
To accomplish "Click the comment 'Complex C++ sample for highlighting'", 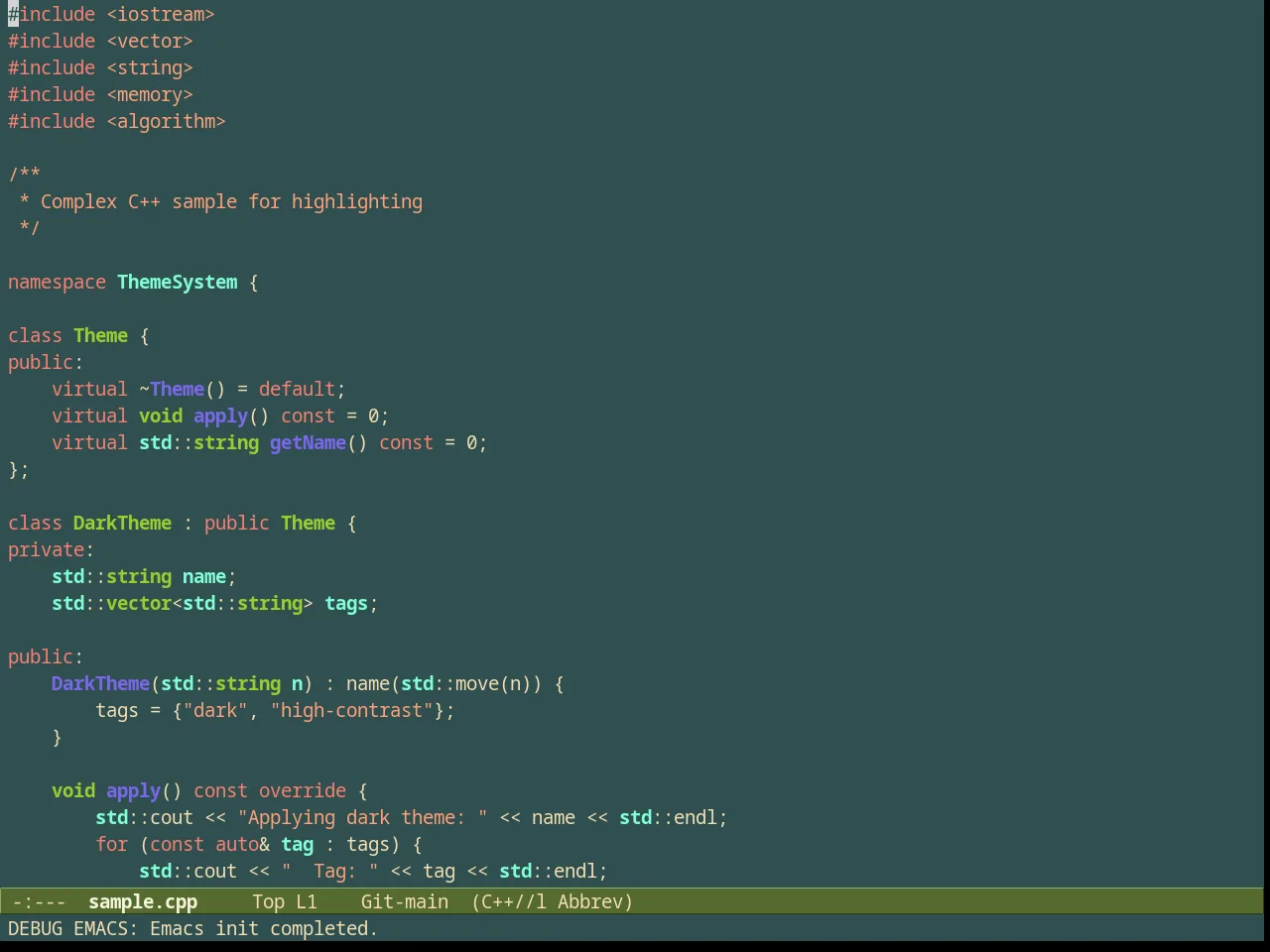I will (x=231, y=201).
